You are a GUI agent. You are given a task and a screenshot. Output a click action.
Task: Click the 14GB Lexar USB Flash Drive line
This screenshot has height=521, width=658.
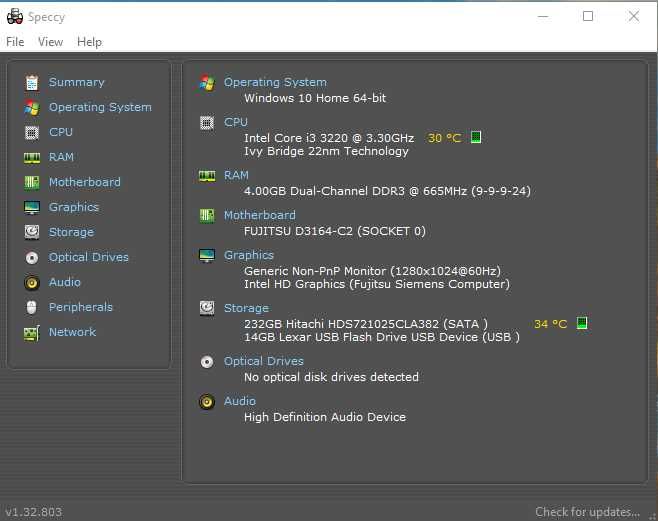click(x=382, y=337)
